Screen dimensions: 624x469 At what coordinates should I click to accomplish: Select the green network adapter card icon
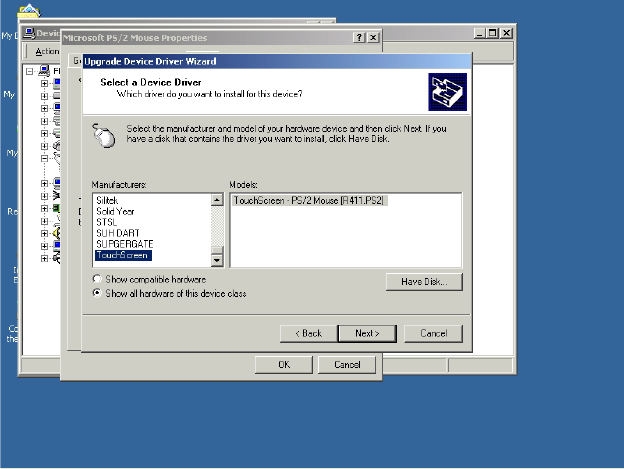click(x=57, y=208)
